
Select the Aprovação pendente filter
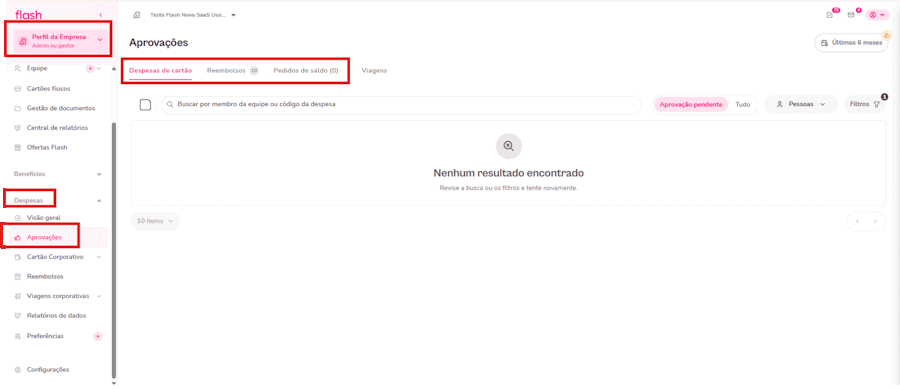click(x=691, y=104)
